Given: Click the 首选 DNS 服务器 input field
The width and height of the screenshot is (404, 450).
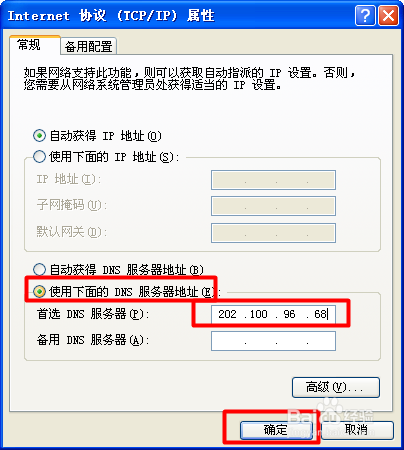Looking at the screenshot, I should 273,314.
